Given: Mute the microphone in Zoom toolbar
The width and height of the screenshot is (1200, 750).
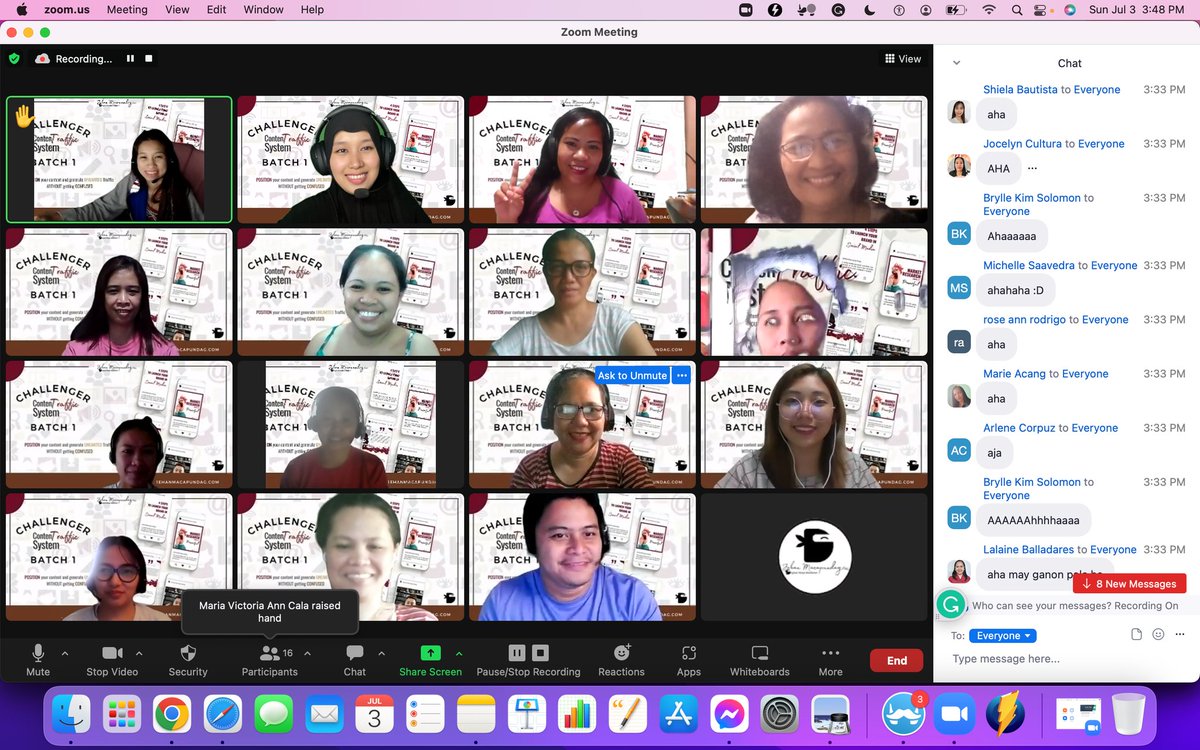Looking at the screenshot, I should pyautogui.click(x=38, y=660).
